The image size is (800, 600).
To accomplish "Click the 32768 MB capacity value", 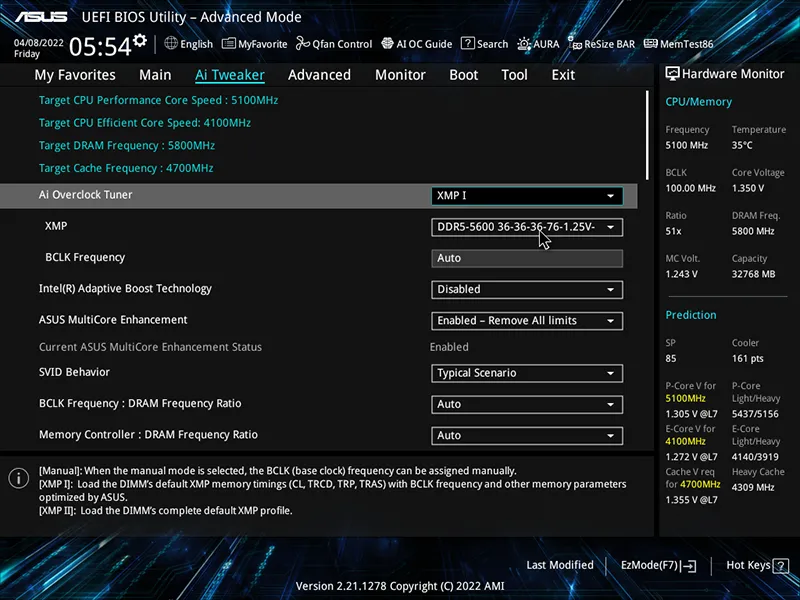I will (x=753, y=274).
